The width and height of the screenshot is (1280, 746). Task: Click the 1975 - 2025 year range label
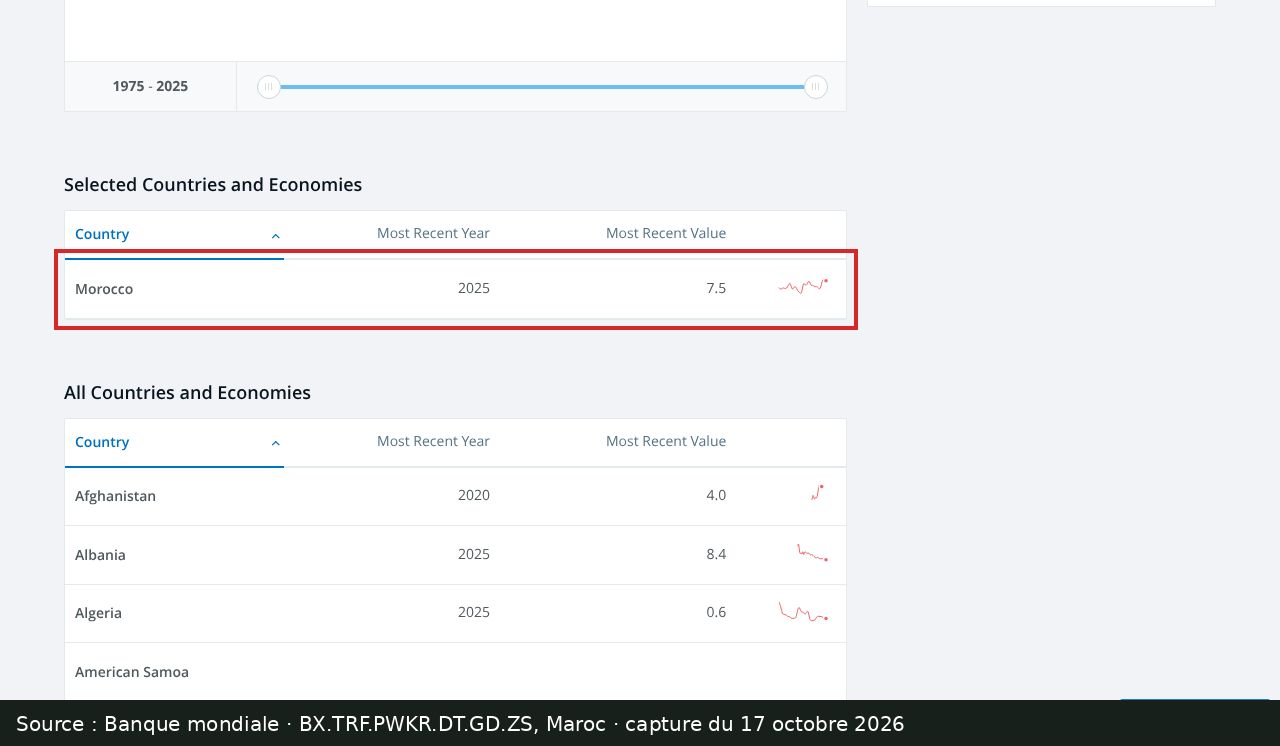150,86
